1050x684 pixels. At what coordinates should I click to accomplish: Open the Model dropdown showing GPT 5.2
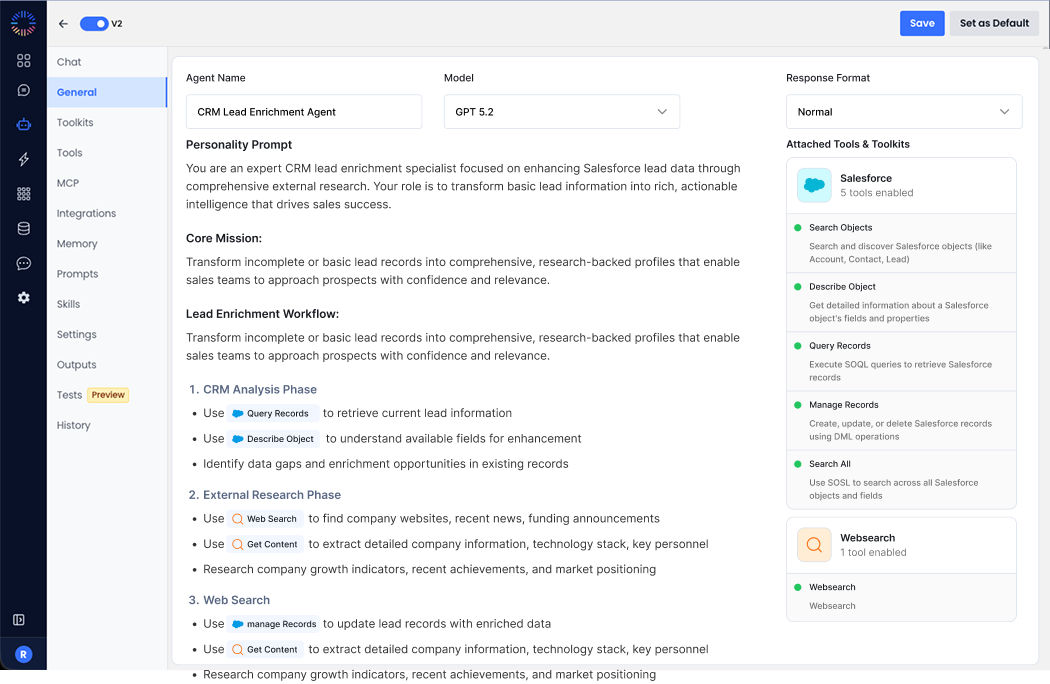562,112
